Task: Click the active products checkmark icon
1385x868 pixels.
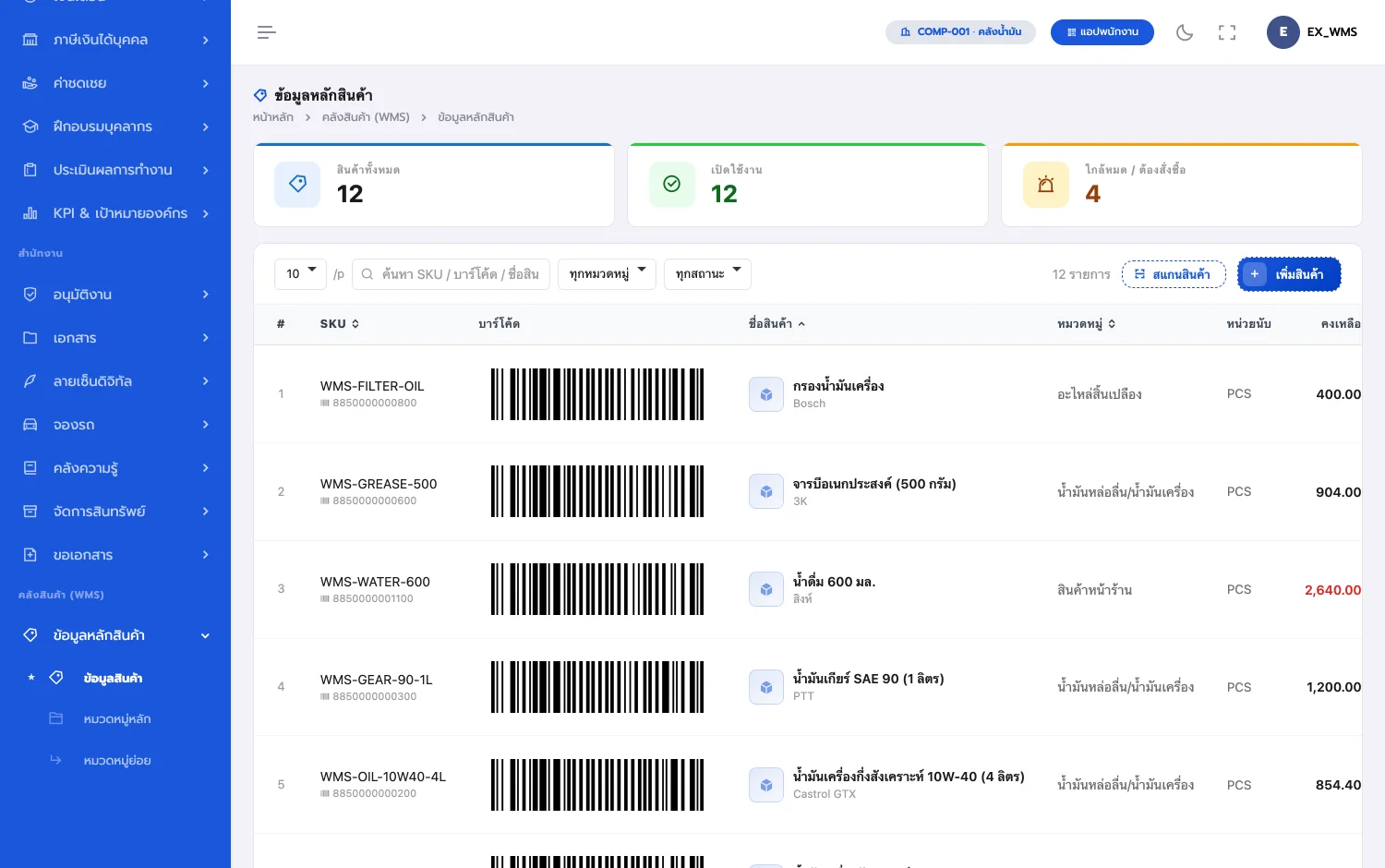Action: pyautogui.click(x=672, y=184)
